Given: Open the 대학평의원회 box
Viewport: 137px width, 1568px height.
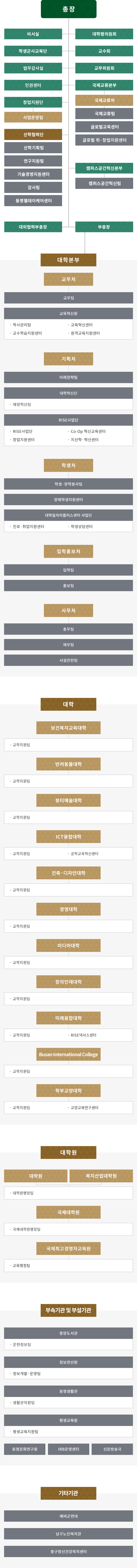Looking at the screenshot, I should 104,34.
